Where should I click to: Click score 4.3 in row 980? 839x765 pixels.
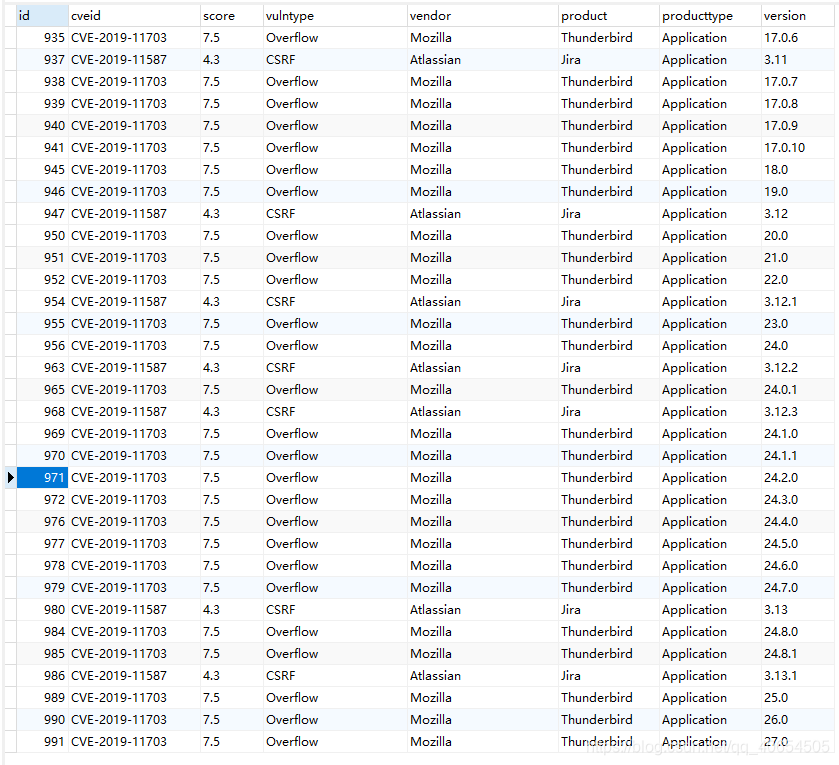[232, 609]
